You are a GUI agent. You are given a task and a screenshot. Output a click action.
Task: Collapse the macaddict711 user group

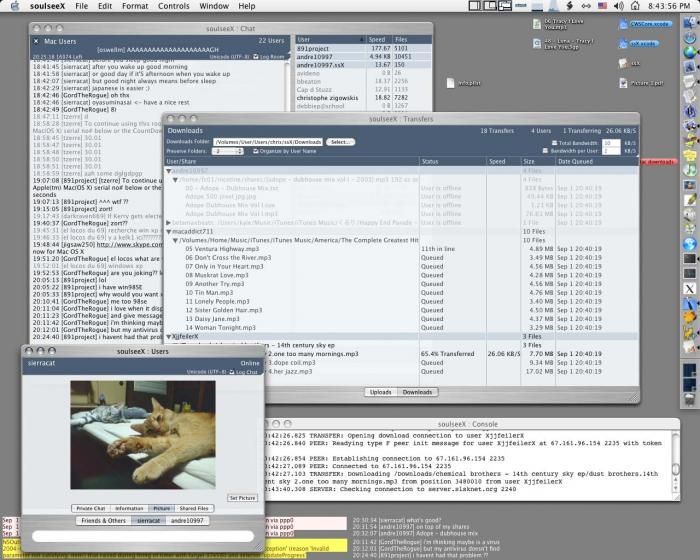click(x=169, y=231)
